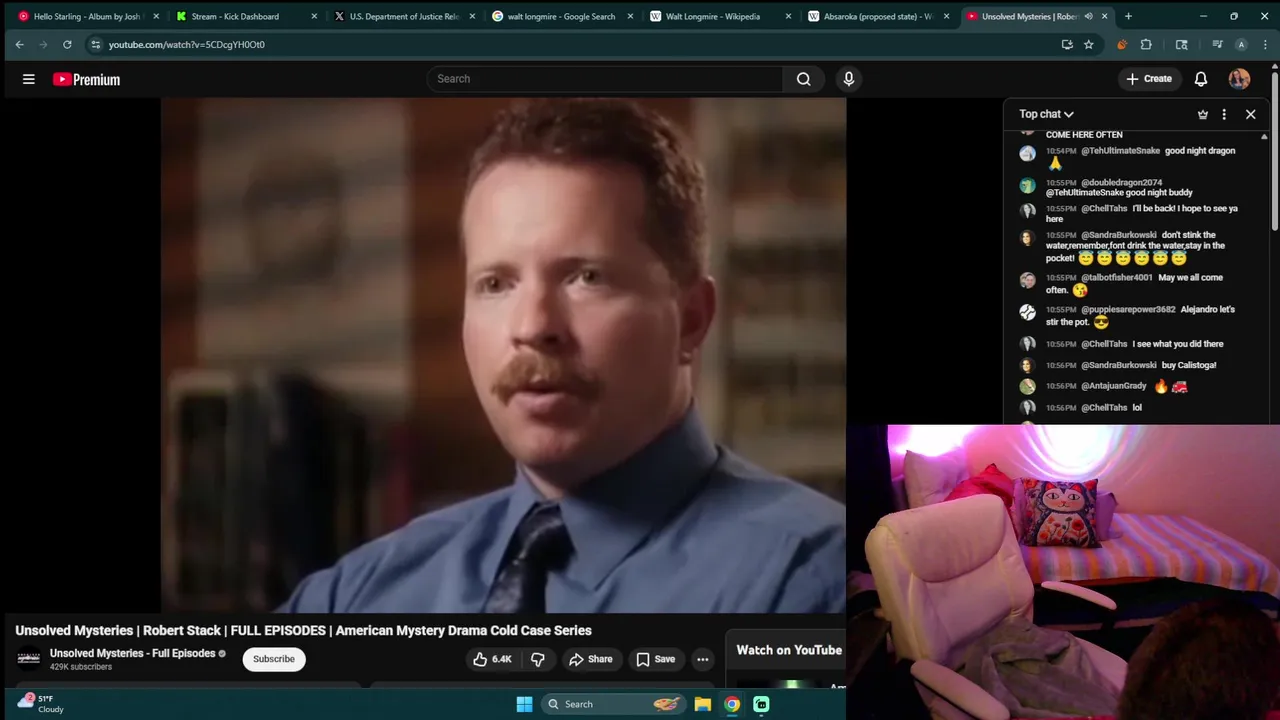
Task: Click the YouTube search input field
Action: [x=605, y=79]
